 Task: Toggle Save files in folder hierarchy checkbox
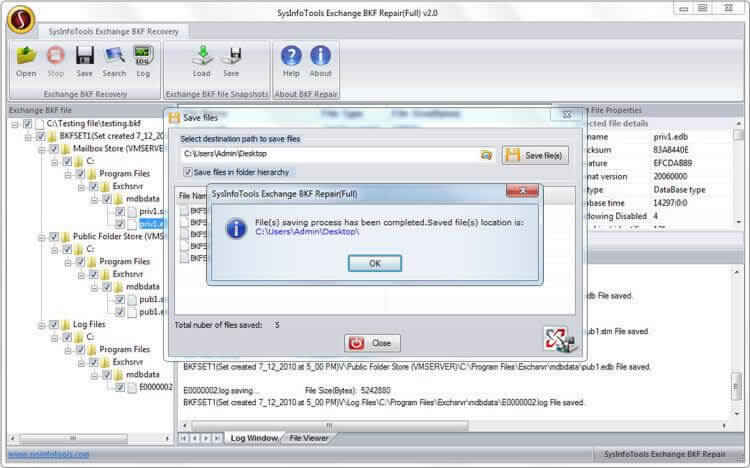[x=188, y=171]
